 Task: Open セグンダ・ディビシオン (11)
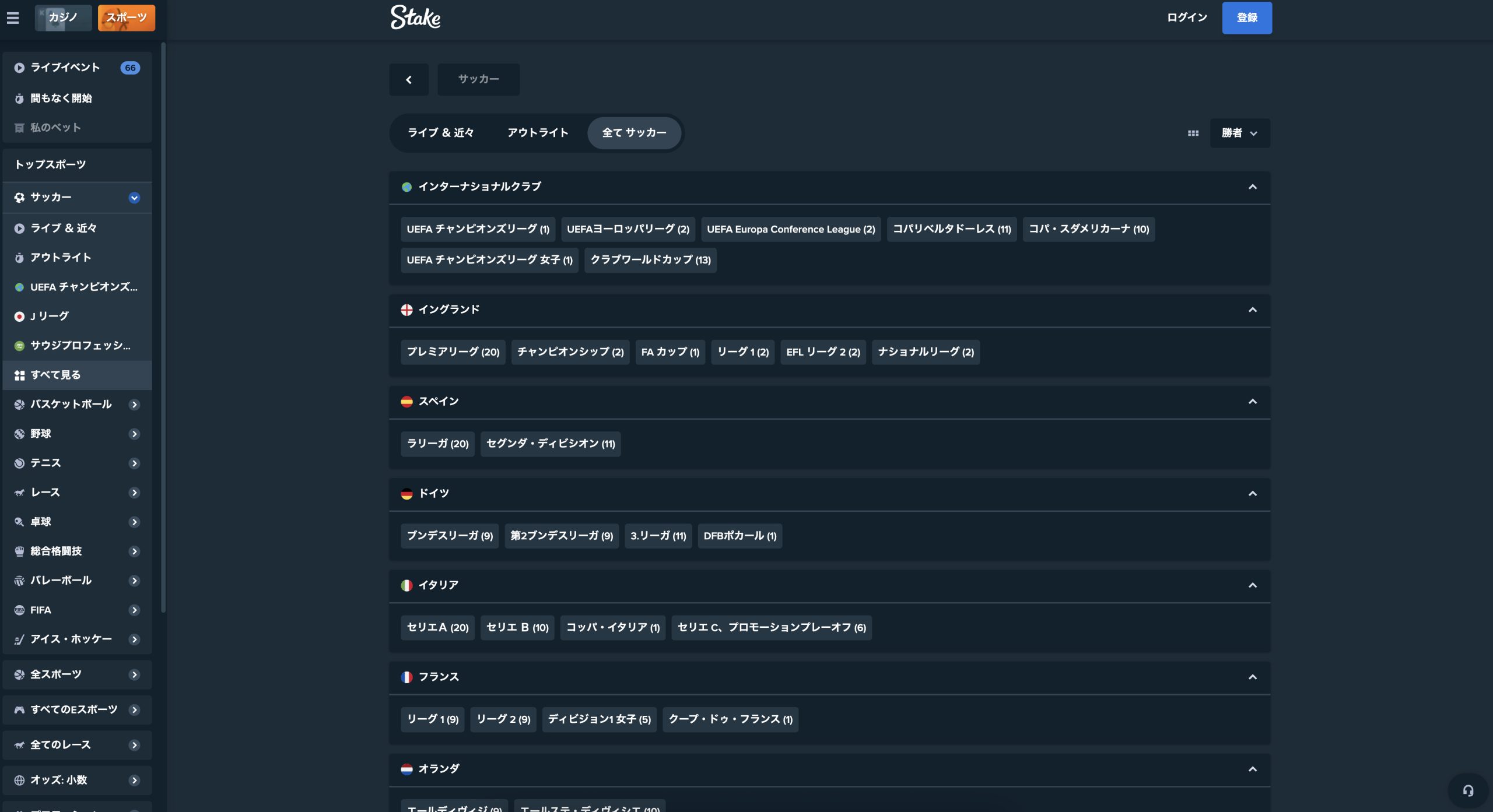[551, 444]
